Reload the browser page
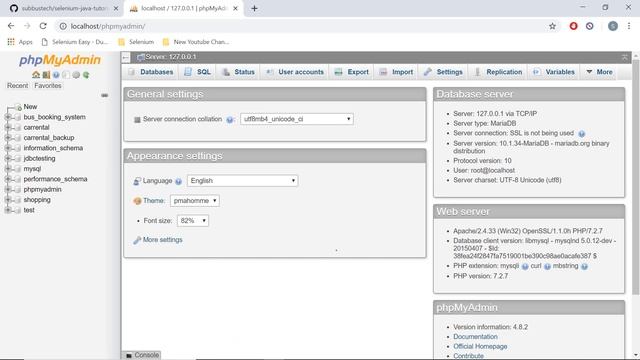 (43, 26)
